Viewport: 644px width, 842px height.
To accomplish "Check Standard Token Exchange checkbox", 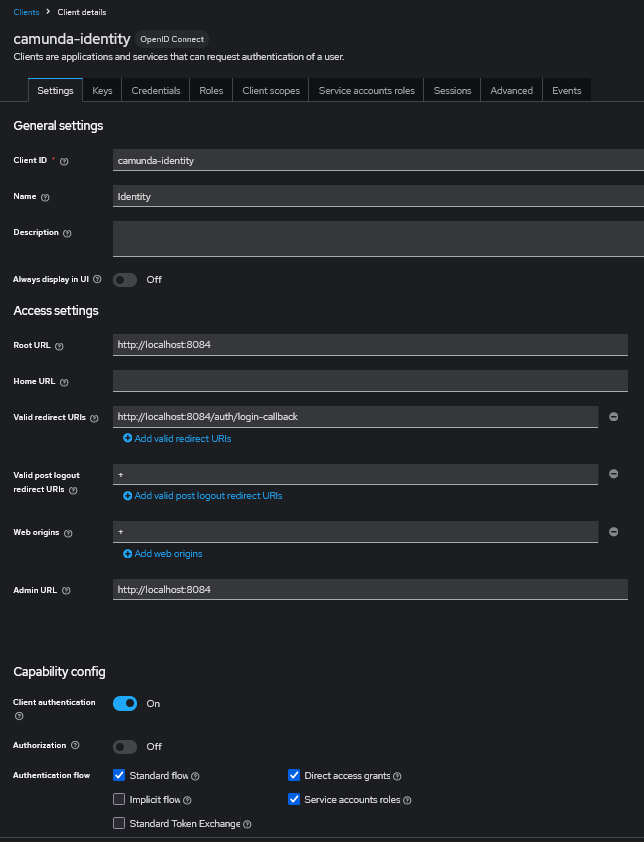I will pyautogui.click(x=120, y=824).
